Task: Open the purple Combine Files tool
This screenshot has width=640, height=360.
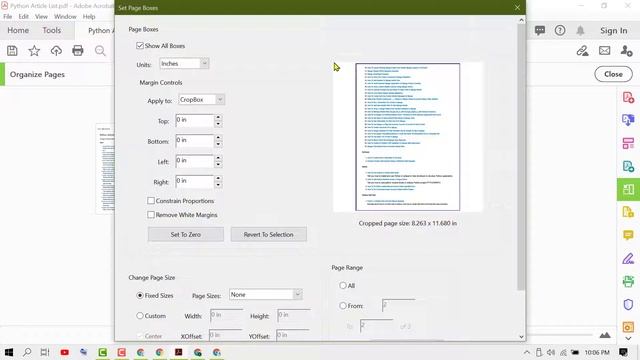Action: click(x=628, y=120)
